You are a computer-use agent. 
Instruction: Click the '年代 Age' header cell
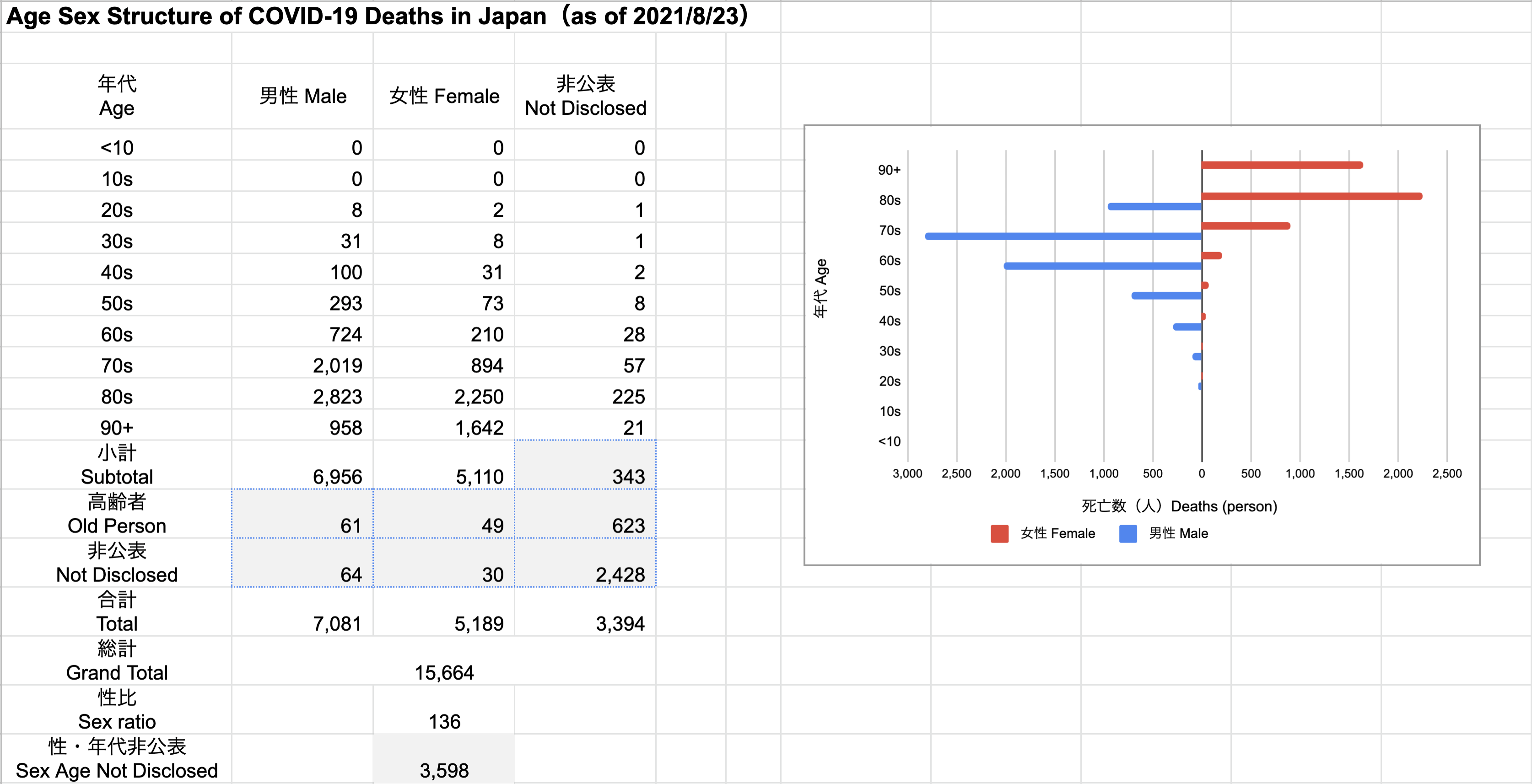tap(117, 96)
